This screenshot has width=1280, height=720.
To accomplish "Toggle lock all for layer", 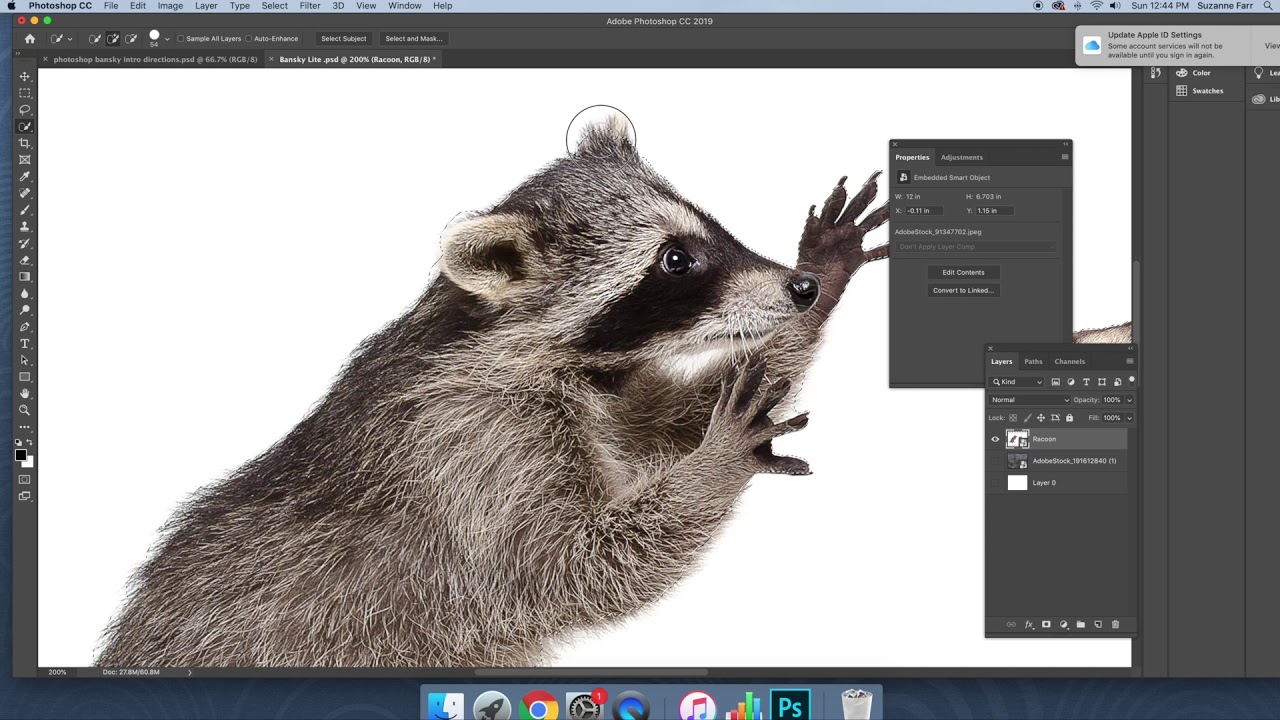I will [x=1069, y=418].
